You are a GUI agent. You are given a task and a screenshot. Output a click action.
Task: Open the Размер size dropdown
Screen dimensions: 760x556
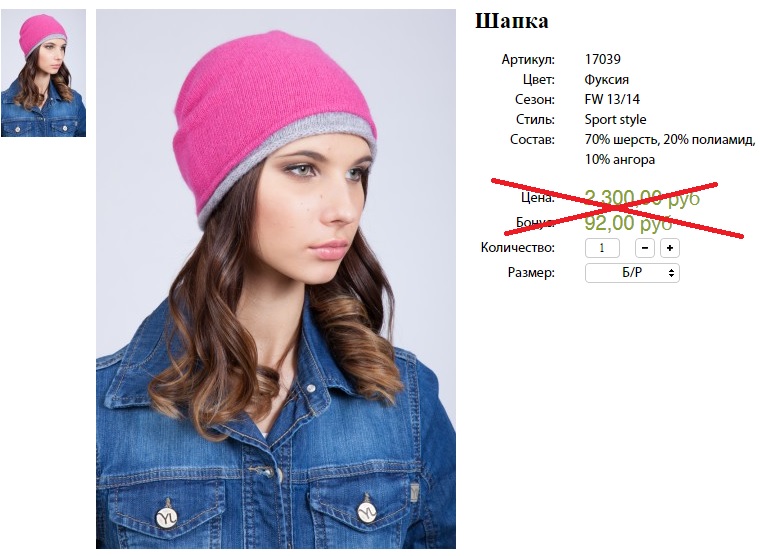(x=632, y=273)
